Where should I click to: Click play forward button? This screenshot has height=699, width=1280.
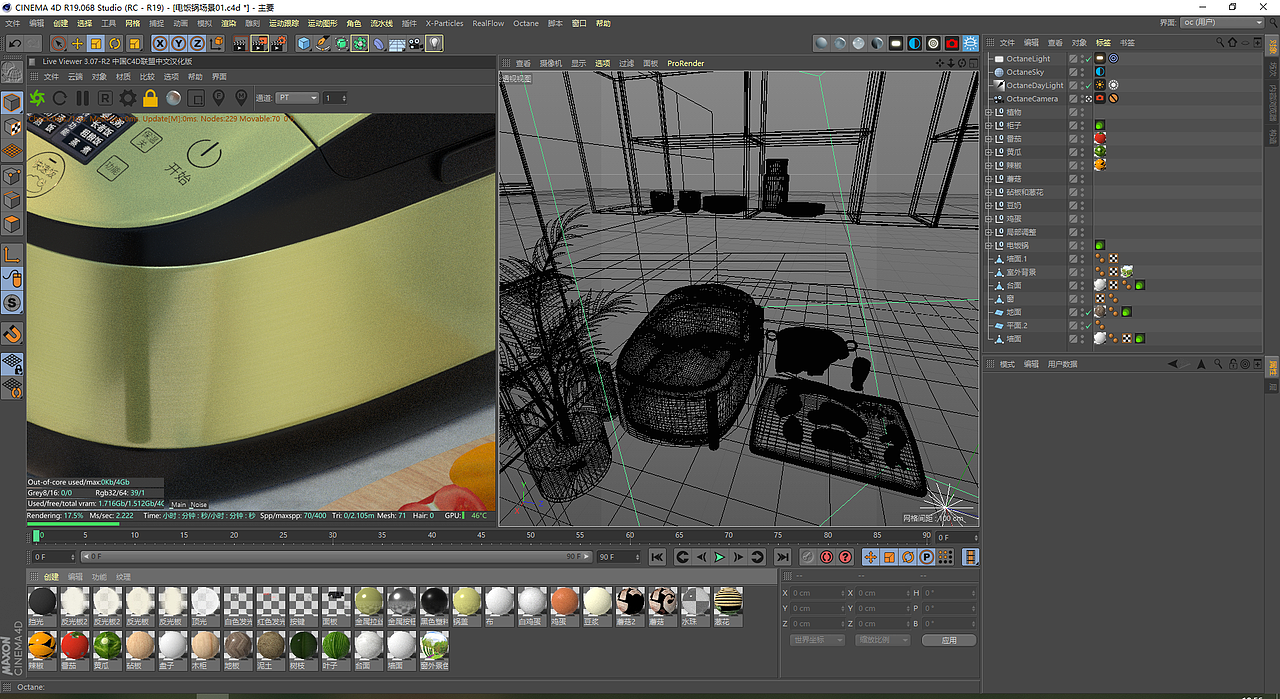tap(719, 557)
